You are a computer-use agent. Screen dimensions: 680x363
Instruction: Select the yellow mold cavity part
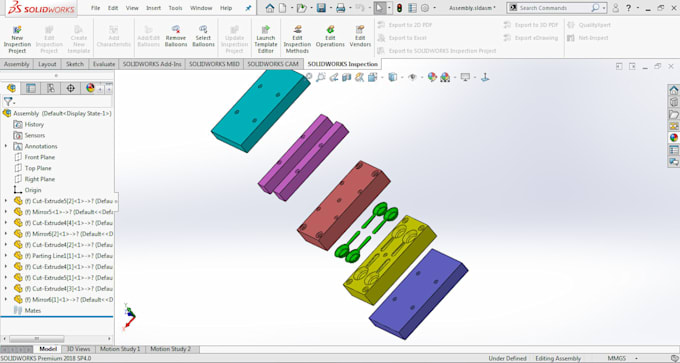pyautogui.click(x=389, y=259)
